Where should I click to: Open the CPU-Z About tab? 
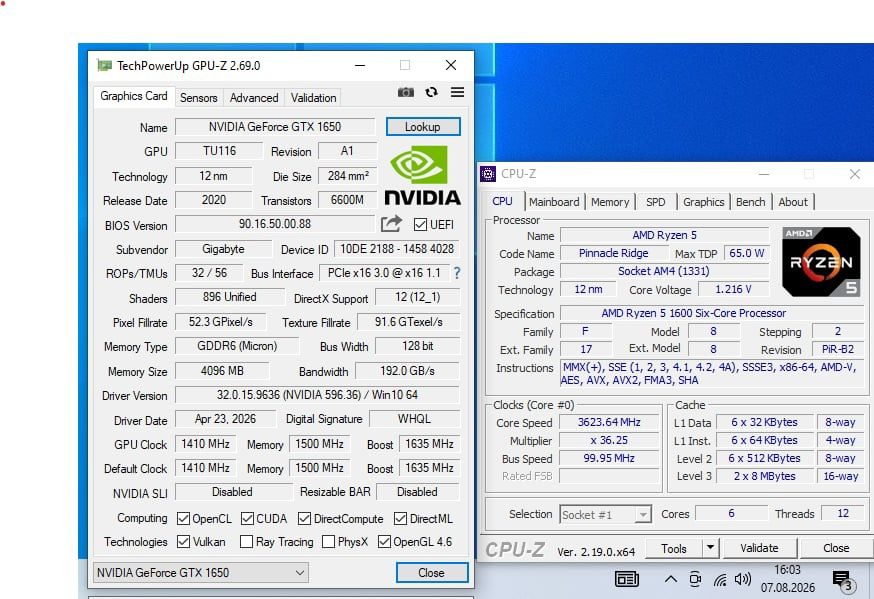coord(793,202)
